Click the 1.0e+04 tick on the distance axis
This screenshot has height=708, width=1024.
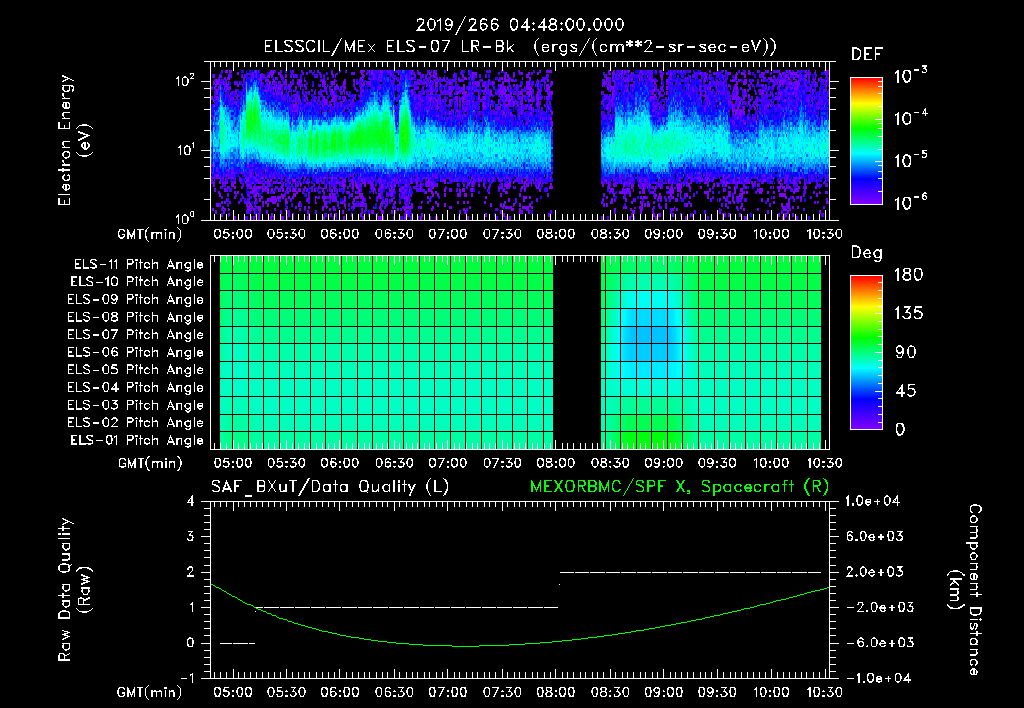click(x=873, y=501)
